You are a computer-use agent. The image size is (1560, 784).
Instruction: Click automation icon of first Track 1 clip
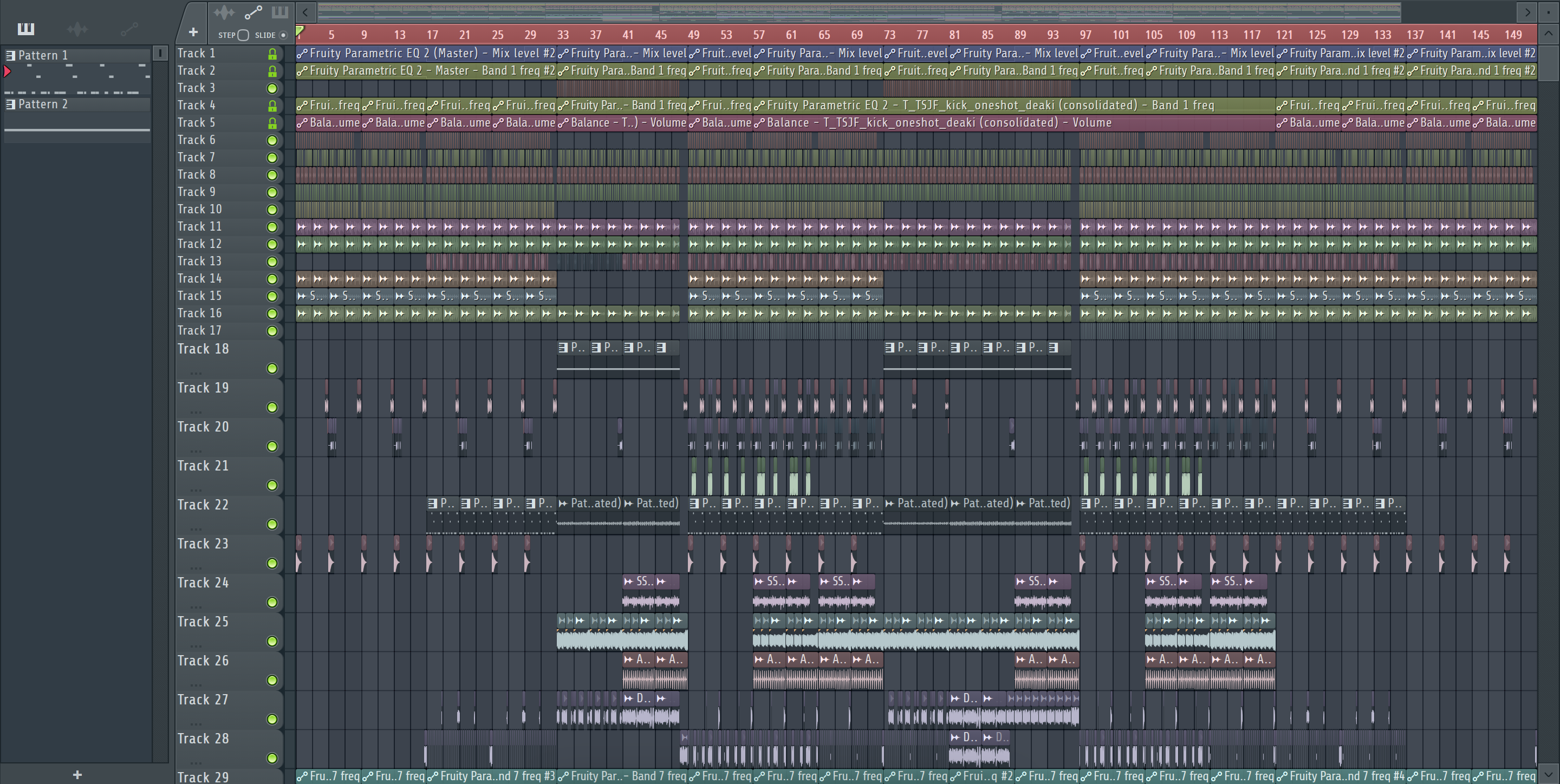tap(302, 54)
